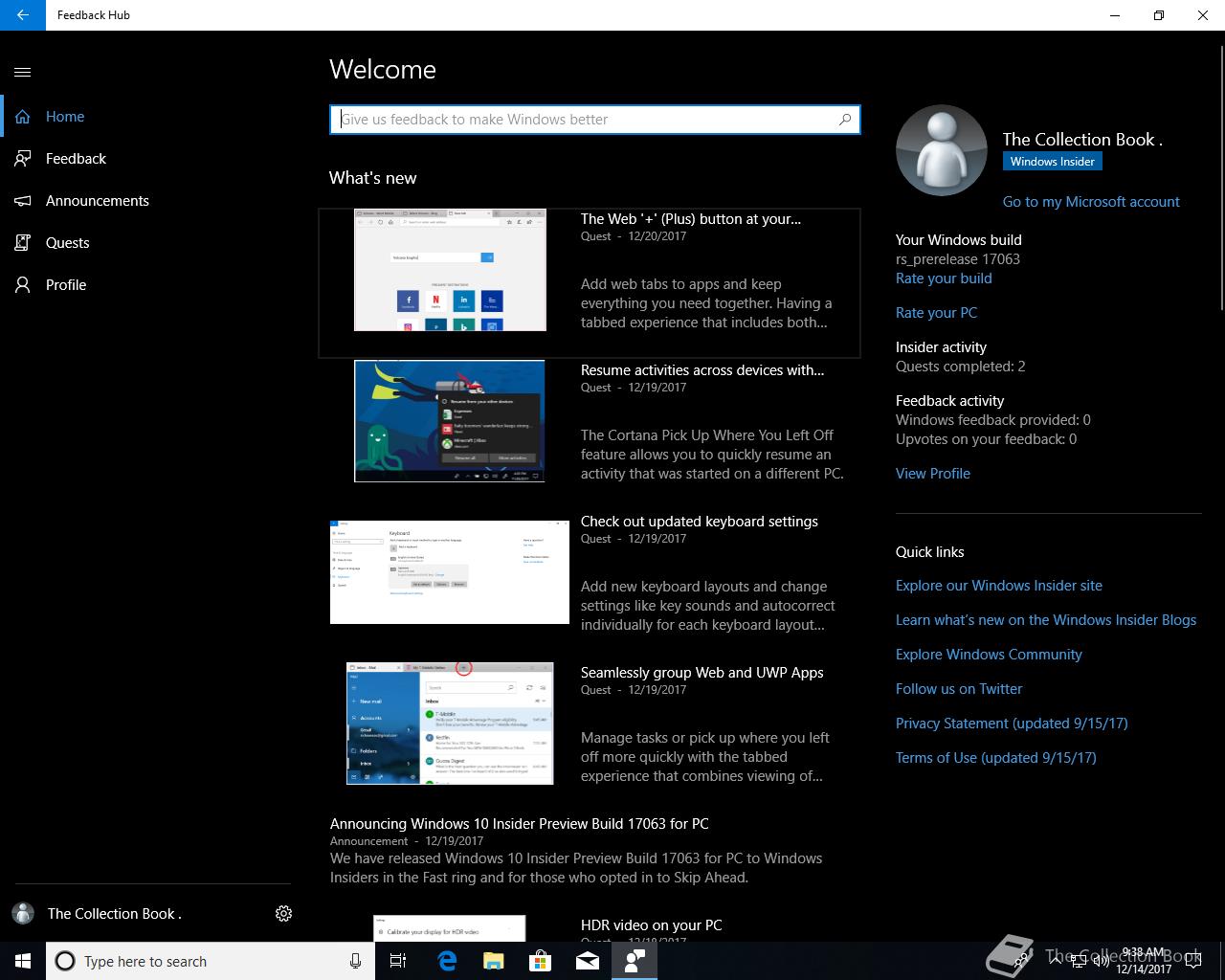Select Feedback in the navigation pane

145,159
